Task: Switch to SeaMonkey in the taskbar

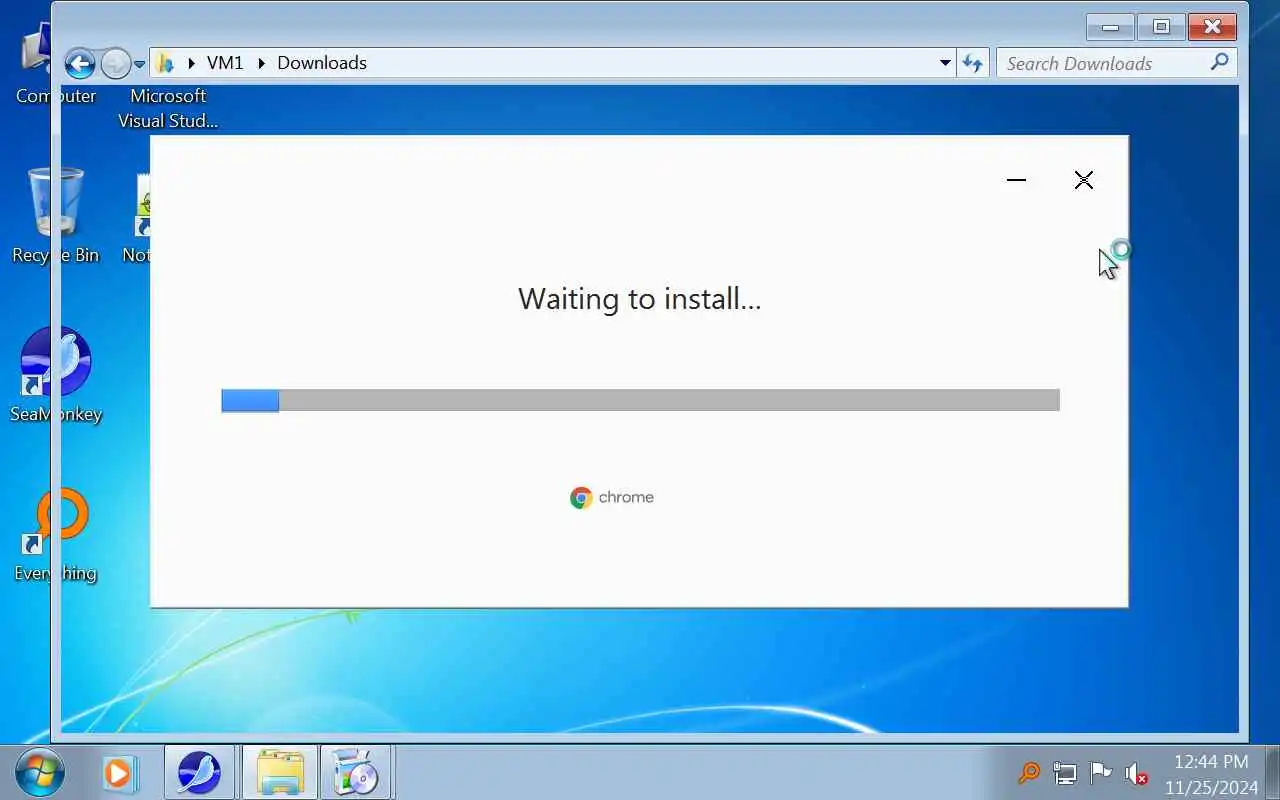Action: point(198,772)
